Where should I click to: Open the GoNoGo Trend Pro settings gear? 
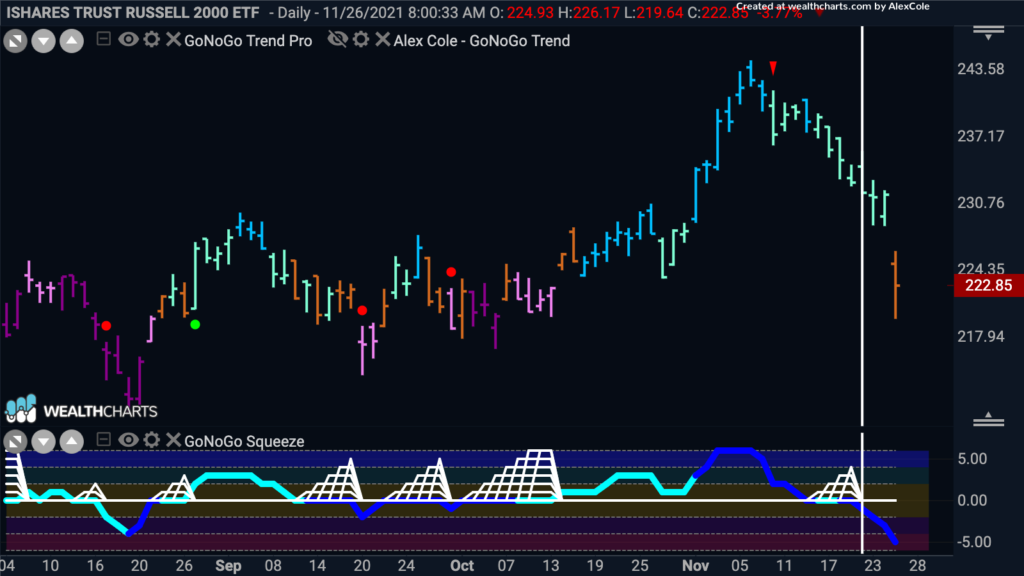click(x=152, y=40)
